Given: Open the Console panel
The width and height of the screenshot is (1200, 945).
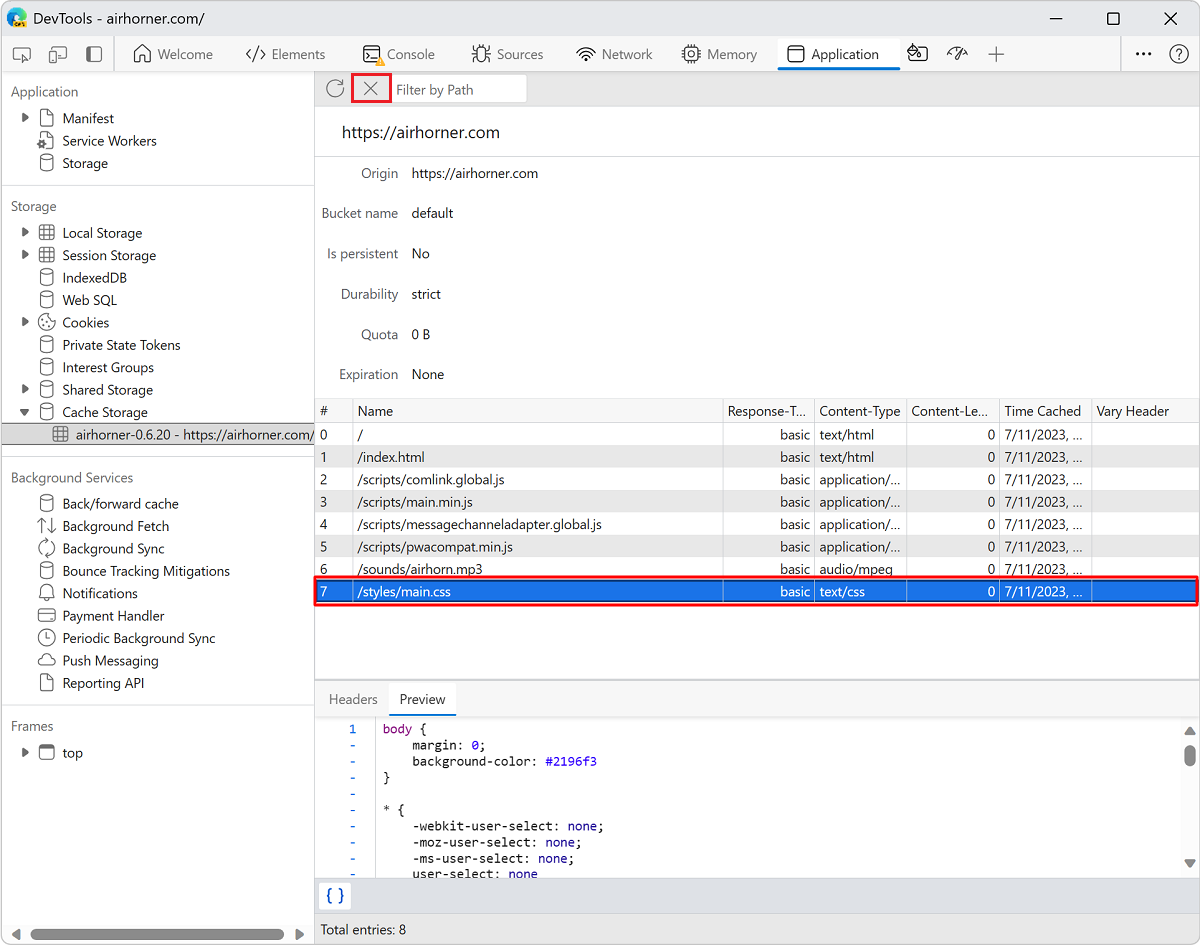Looking at the screenshot, I should pos(398,55).
